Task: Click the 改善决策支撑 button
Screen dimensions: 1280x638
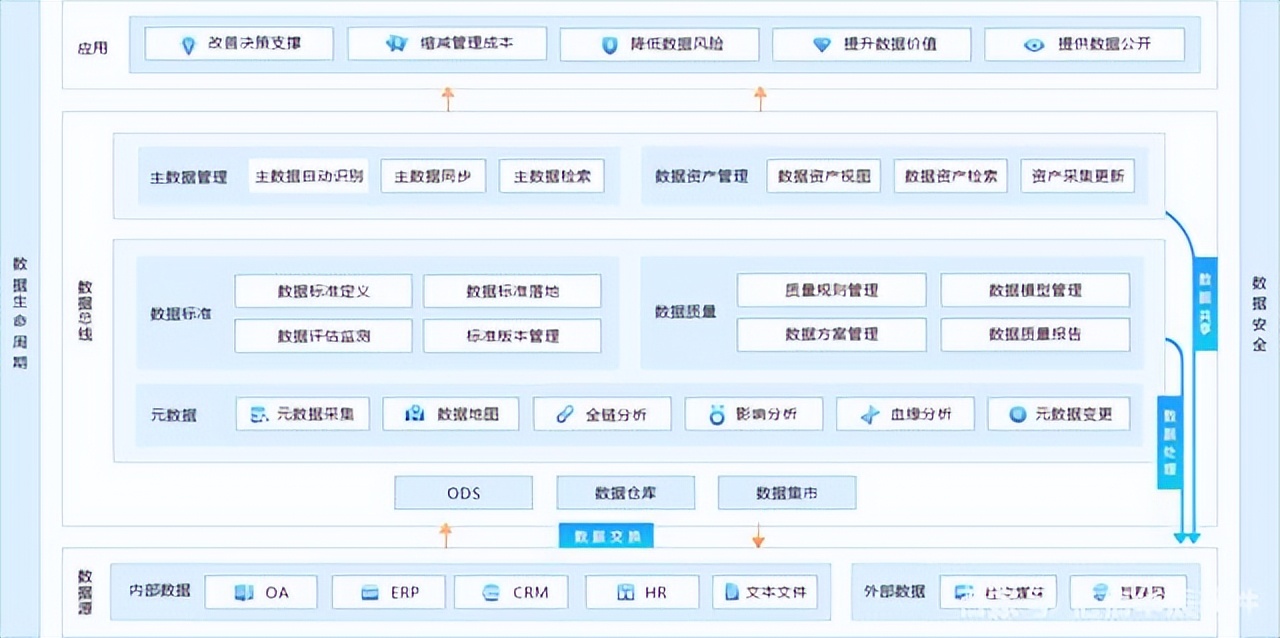Action: point(240,44)
